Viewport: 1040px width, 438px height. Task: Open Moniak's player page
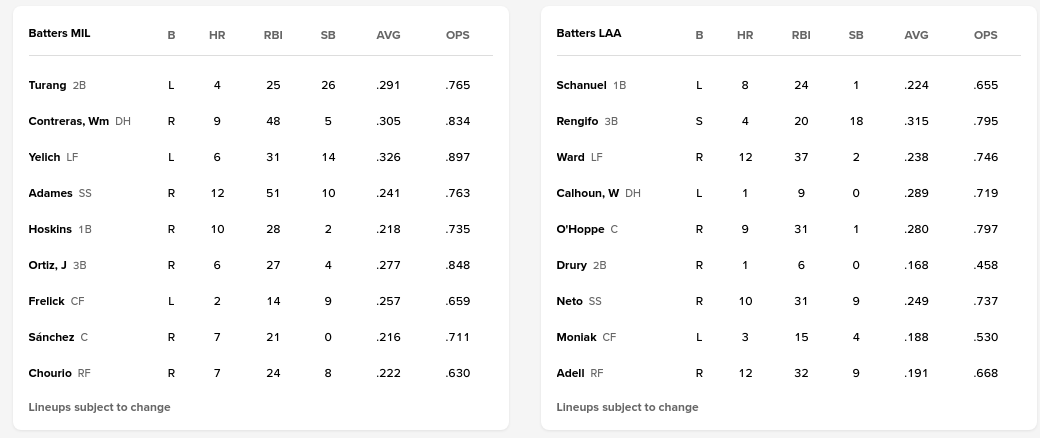click(576, 337)
